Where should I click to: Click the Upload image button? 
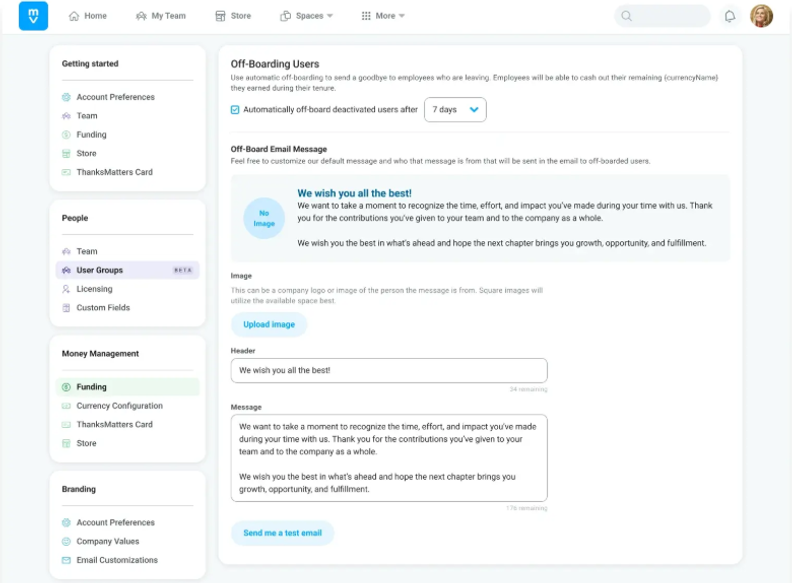[x=269, y=324]
